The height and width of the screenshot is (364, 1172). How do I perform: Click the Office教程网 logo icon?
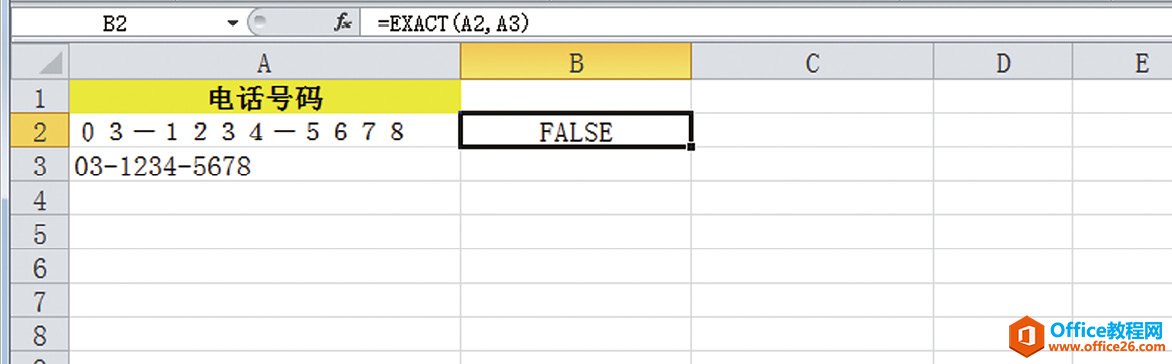tap(1026, 336)
